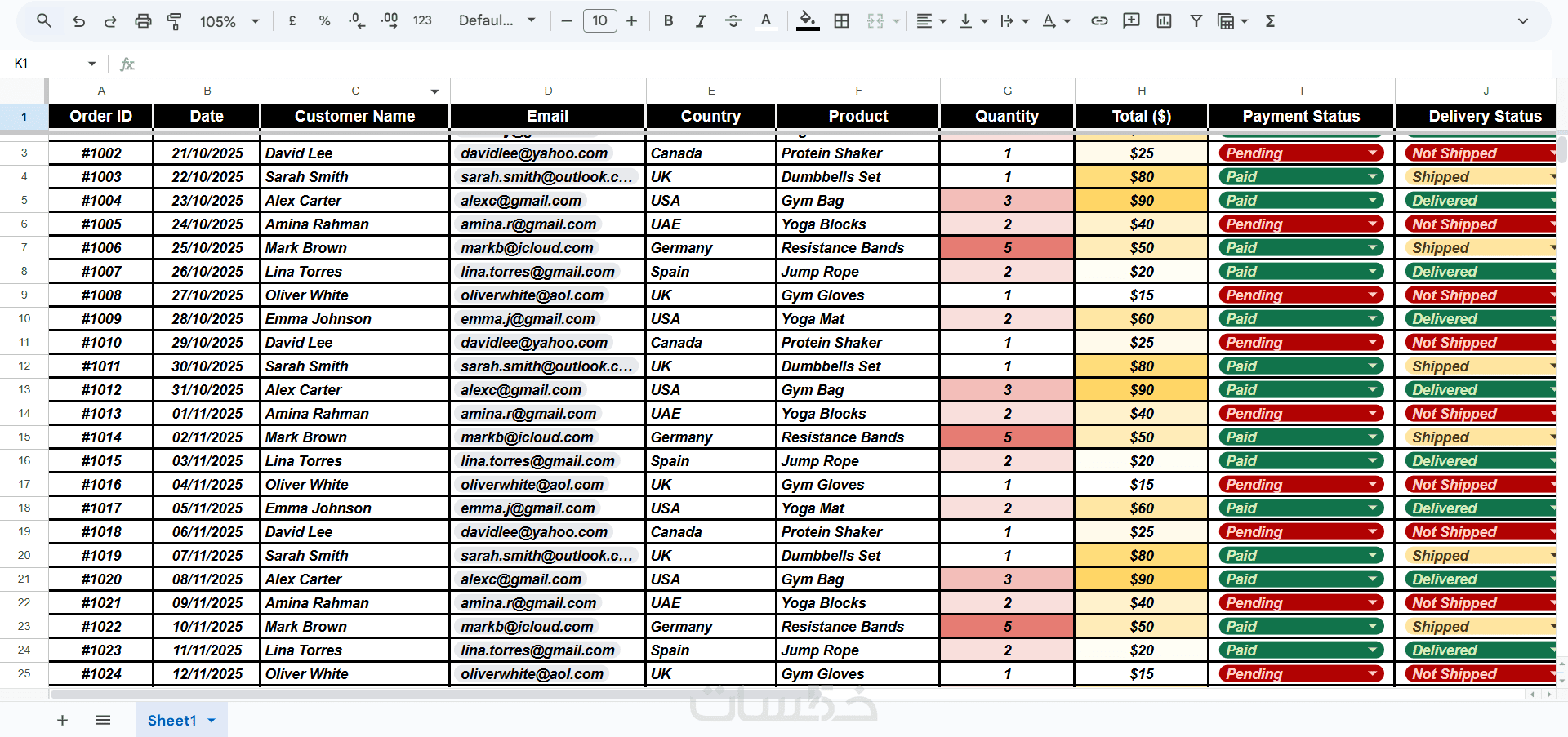
Task: Select the row 10 header
Action: click(x=24, y=319)
